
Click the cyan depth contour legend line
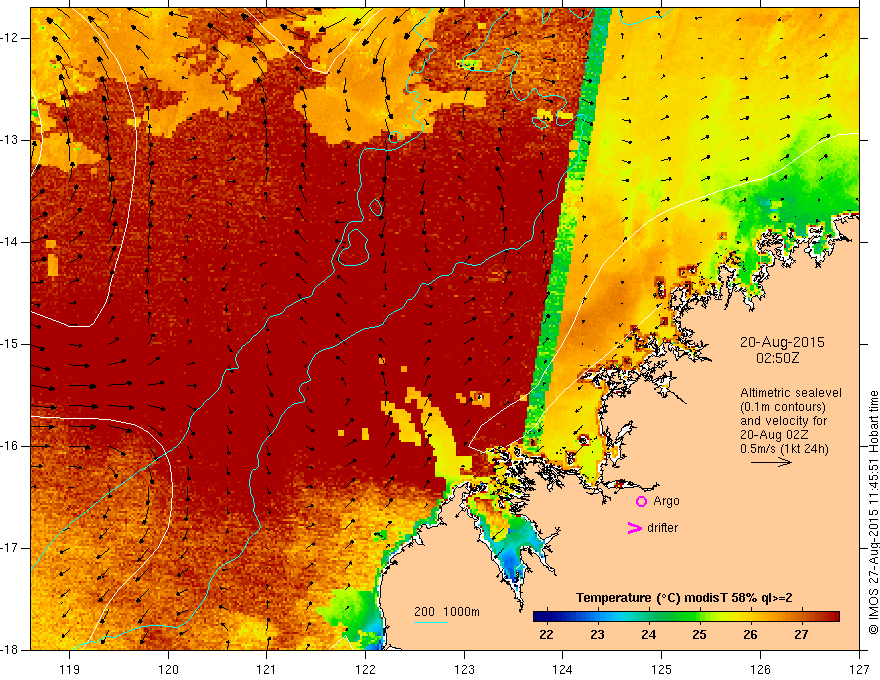[x=430, y=622]
